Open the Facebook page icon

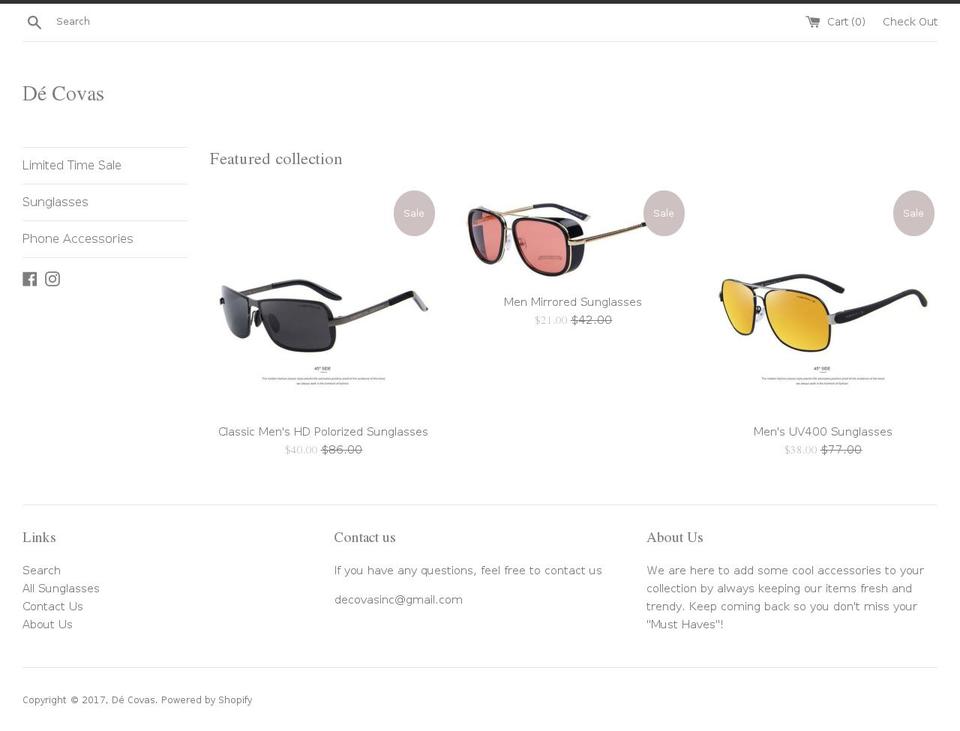[29, 279]
